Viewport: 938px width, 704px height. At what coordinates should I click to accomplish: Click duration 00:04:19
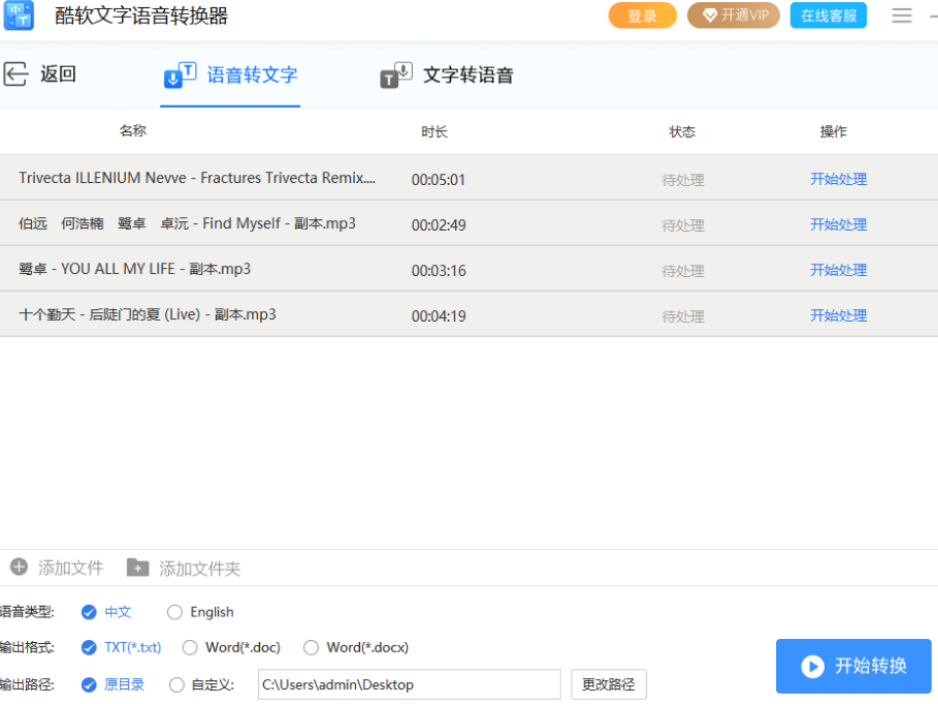438,316
